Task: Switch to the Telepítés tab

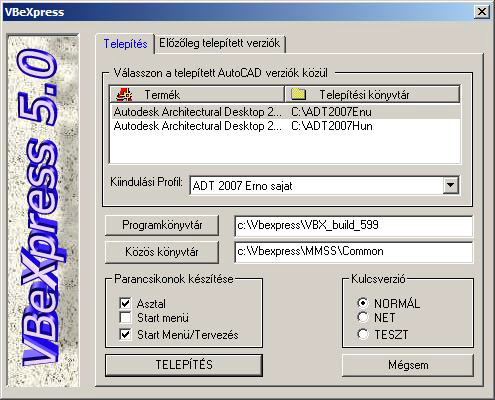Action: [x=125, y=44]
